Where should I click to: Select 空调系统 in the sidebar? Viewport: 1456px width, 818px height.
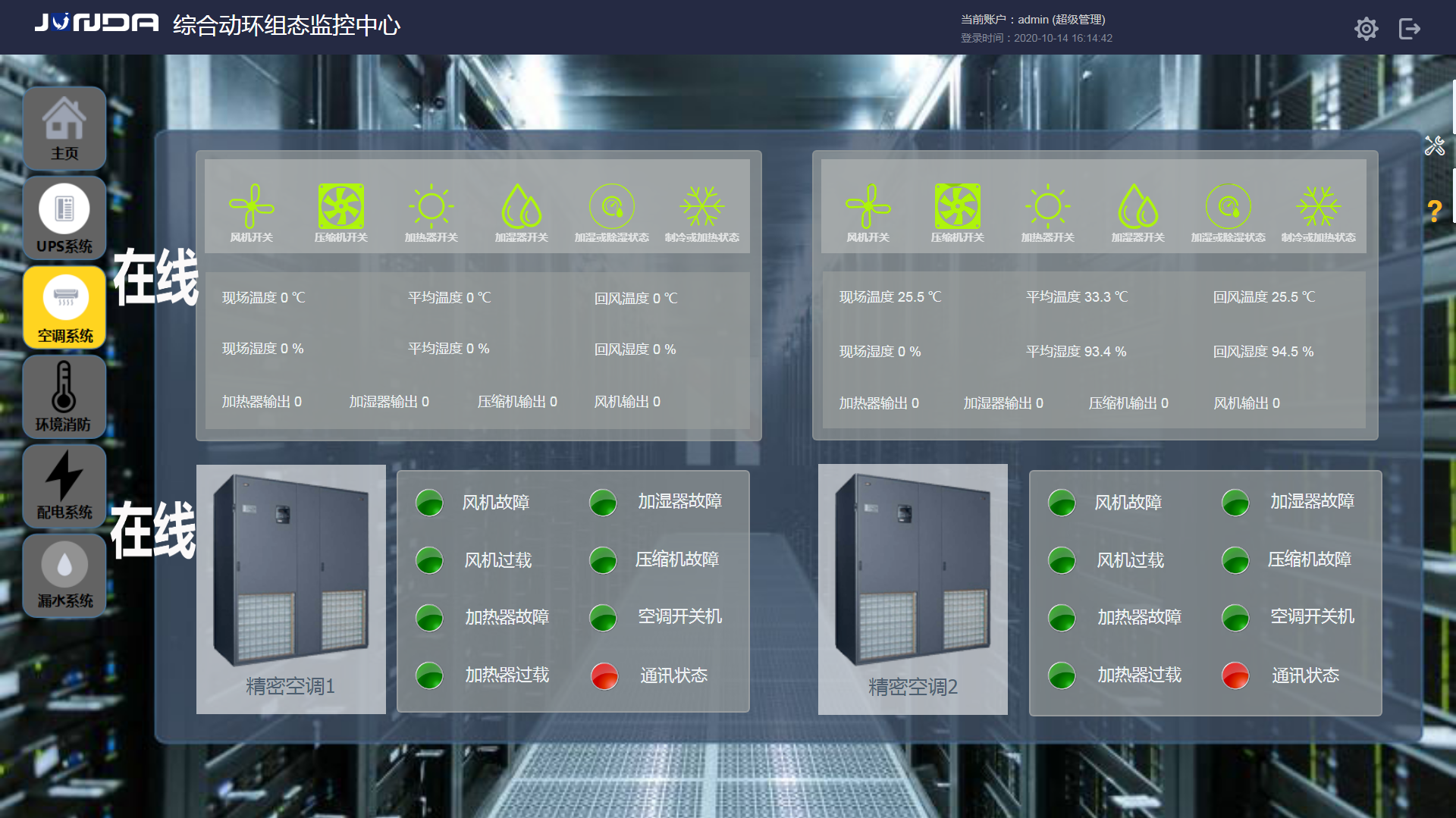coord(64,307)
